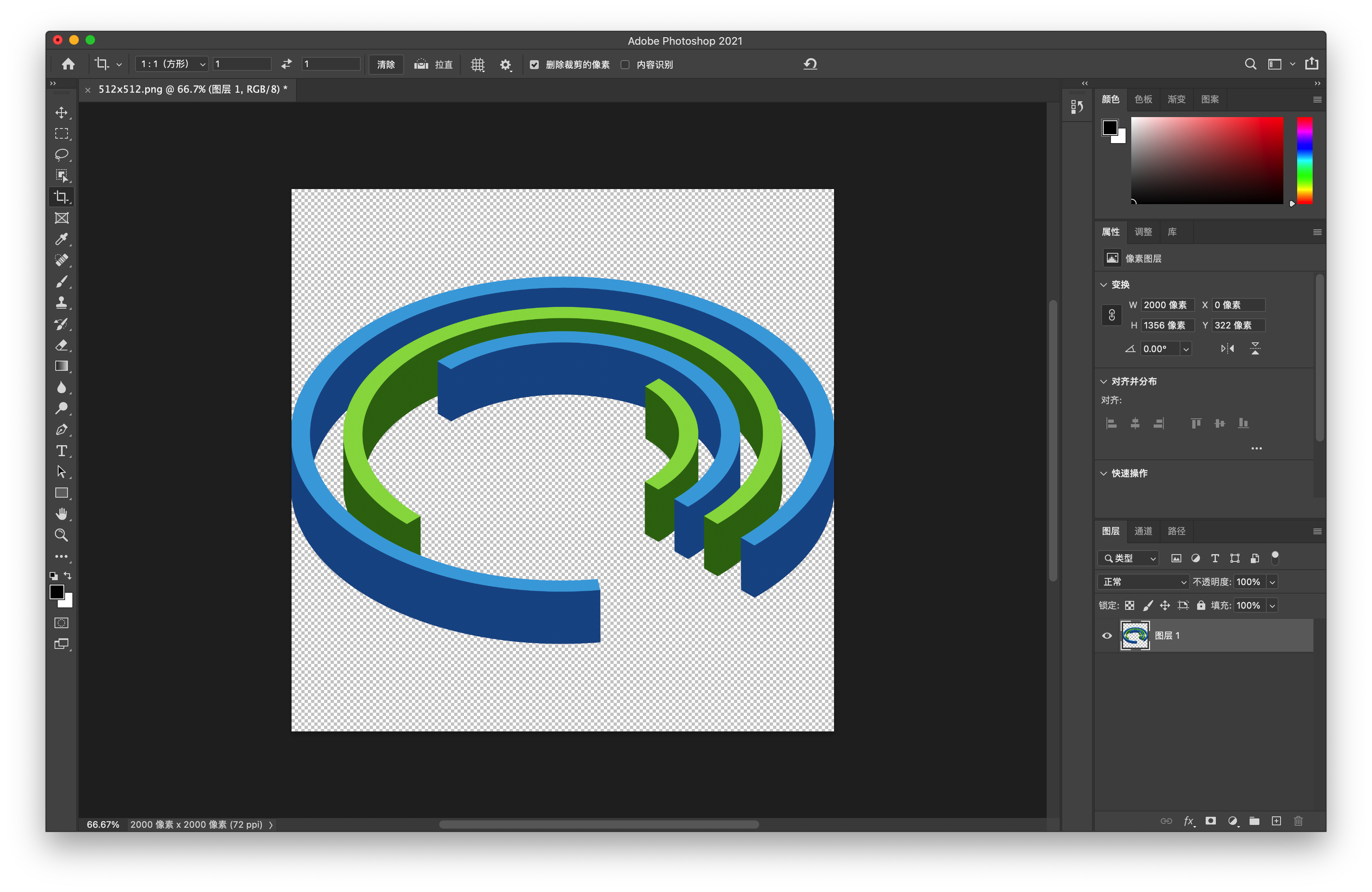Select the Object Selection tool

(x=62, y=176)
